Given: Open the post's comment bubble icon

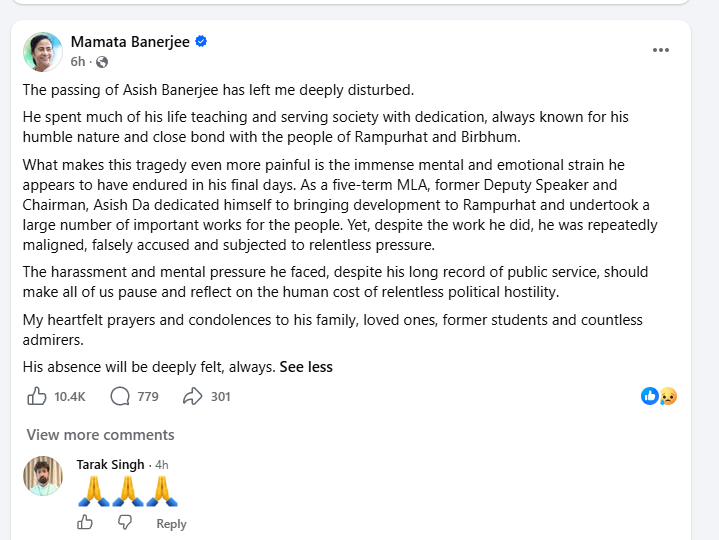Looking at the screenshot, I should 120,396.
